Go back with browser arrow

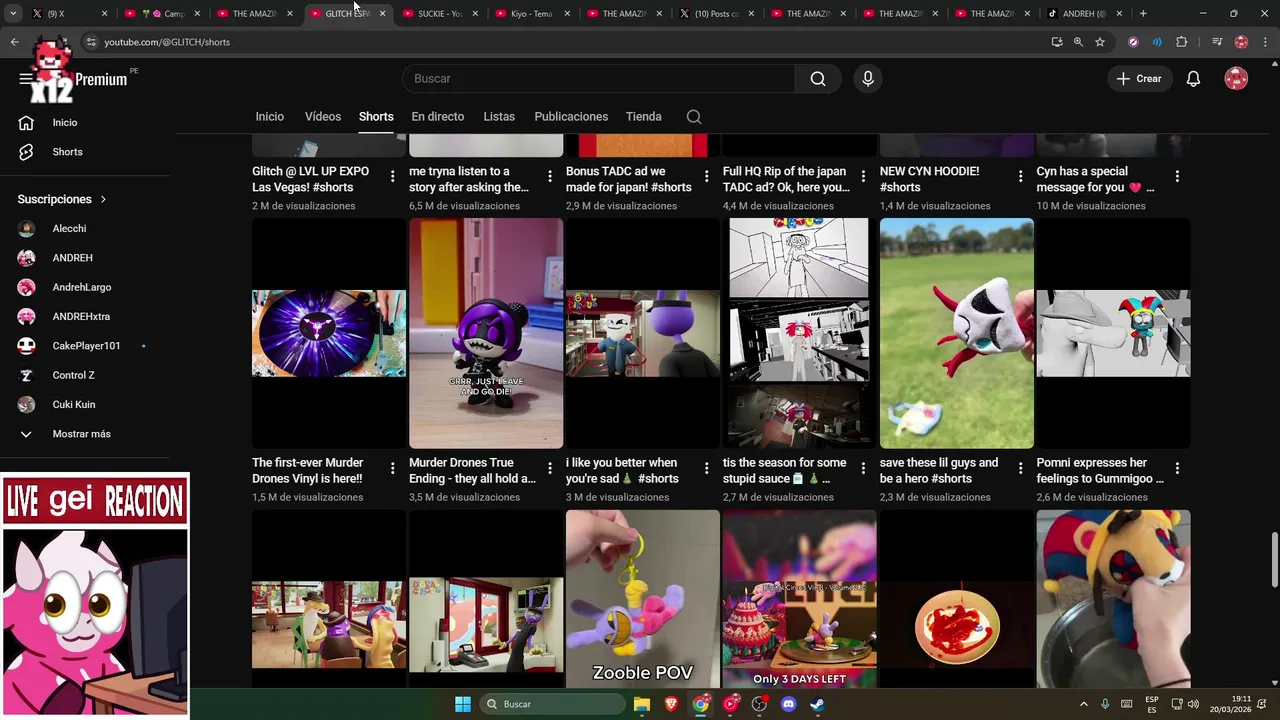[x=14, y=42]
